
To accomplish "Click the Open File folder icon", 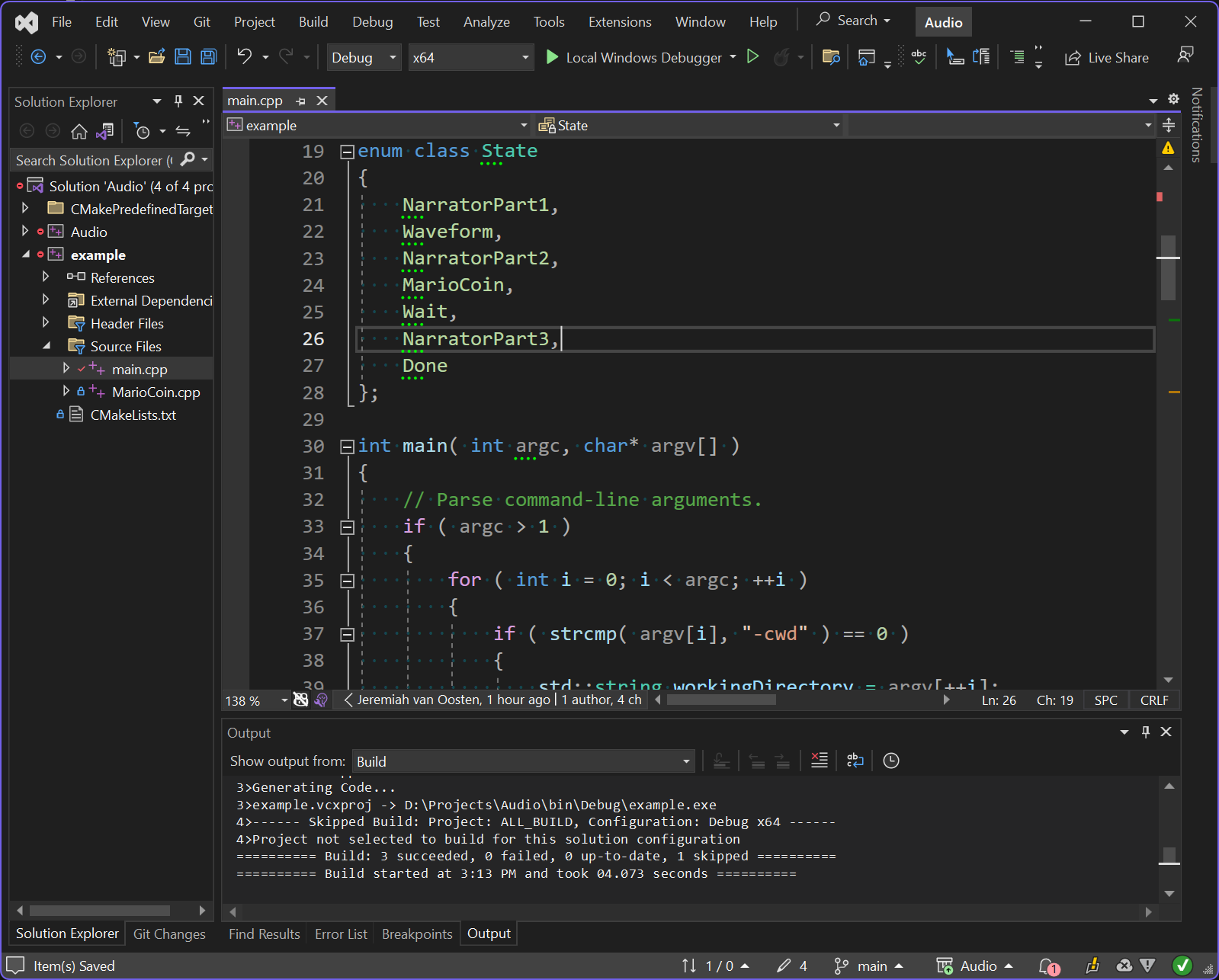I will click(157, 57).
